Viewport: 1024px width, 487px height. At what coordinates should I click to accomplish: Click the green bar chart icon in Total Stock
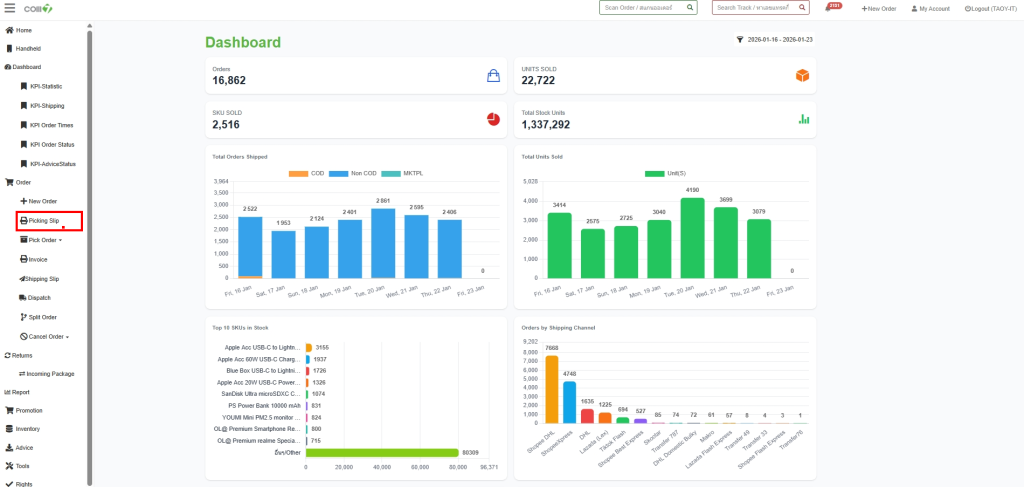click(803, 119)
